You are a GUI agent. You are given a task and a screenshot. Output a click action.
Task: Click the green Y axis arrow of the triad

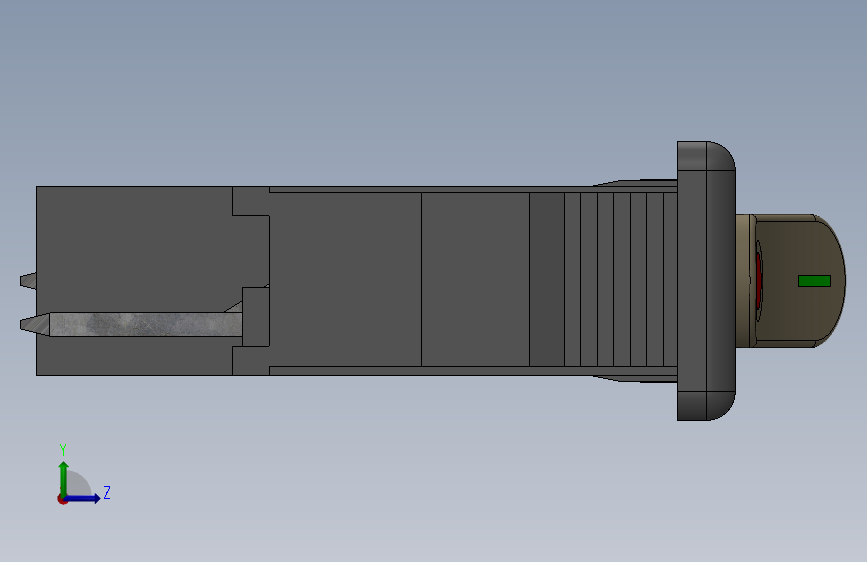[64, 478]
